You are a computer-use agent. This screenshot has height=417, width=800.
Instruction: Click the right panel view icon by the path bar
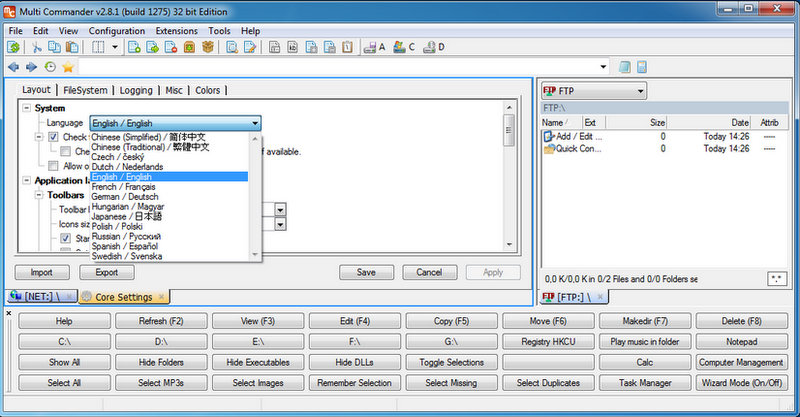point(642,67)
